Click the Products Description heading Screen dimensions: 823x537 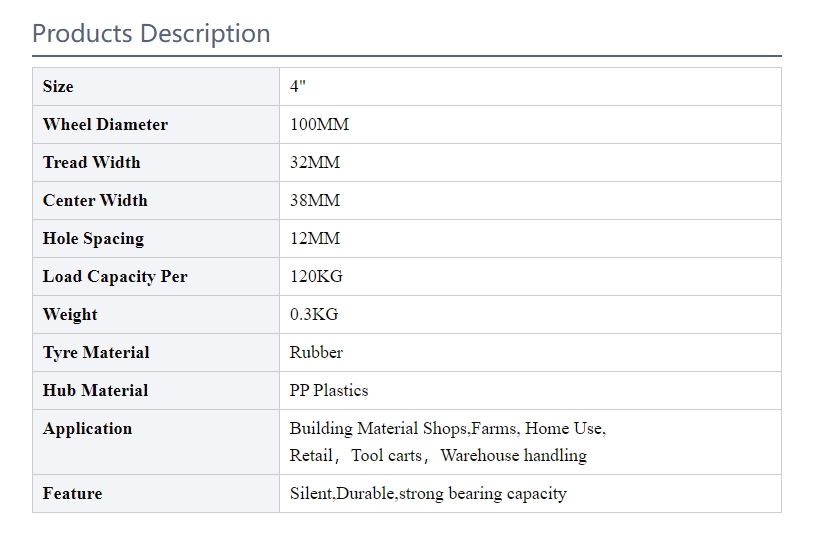tap(151, 34)
